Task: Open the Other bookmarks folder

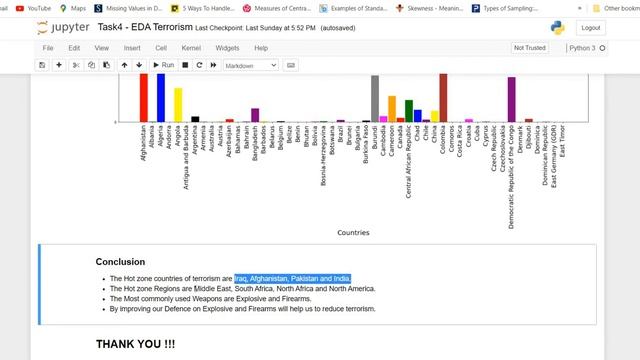Action: point(616,8)
